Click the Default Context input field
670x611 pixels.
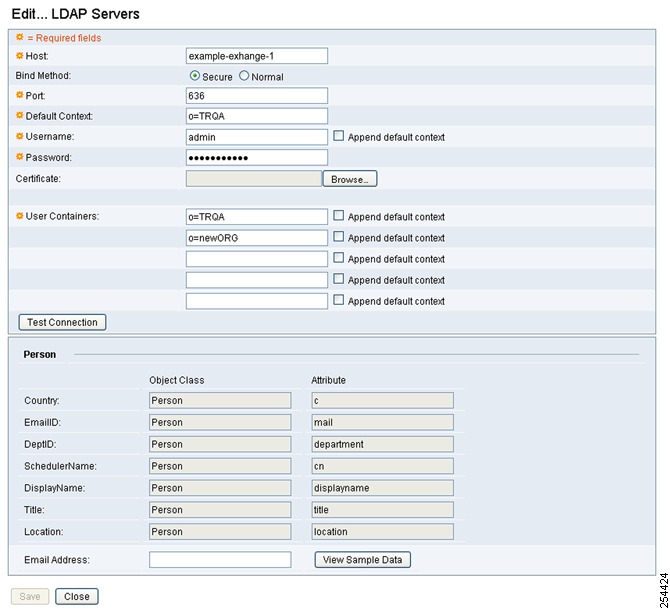(x=257, y=116)
